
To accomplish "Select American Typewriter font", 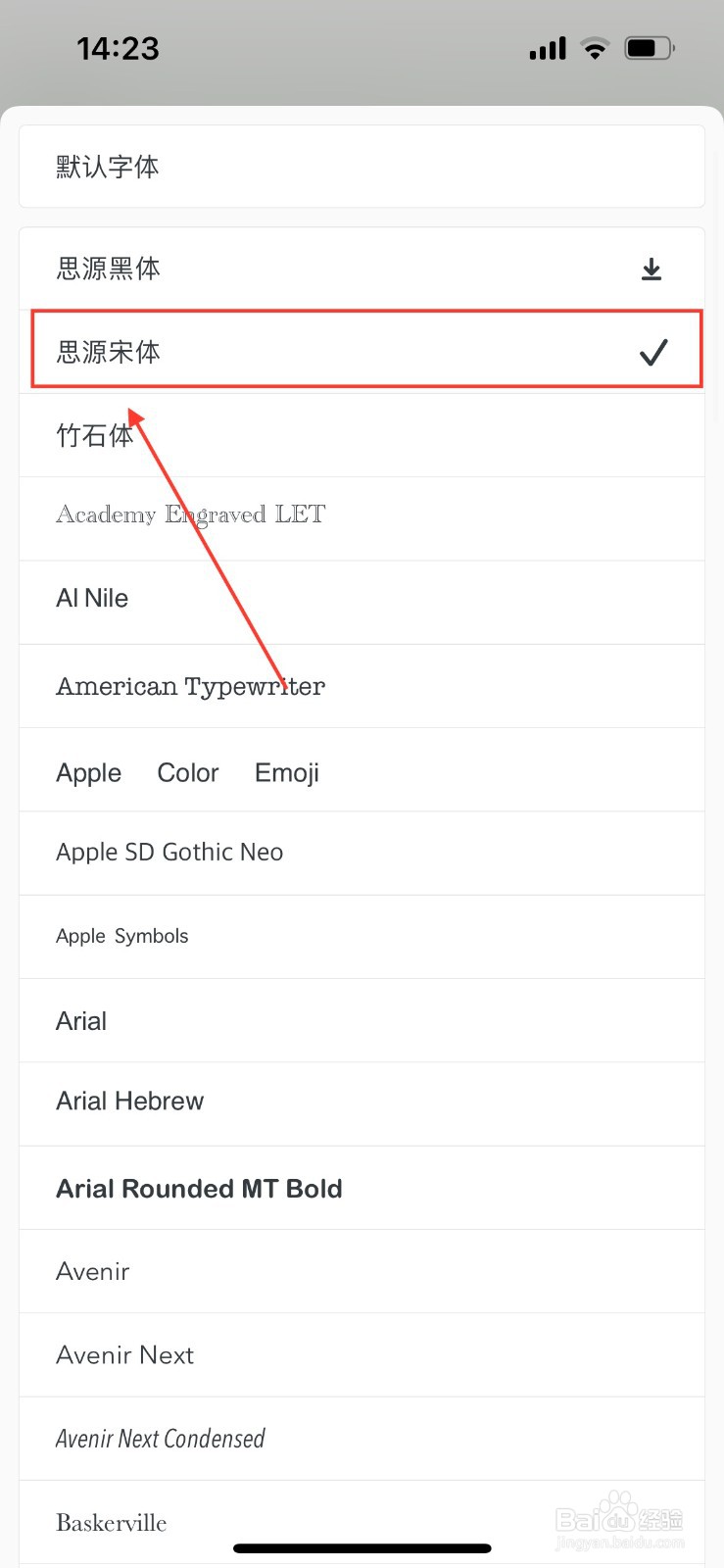I will 362,686.
